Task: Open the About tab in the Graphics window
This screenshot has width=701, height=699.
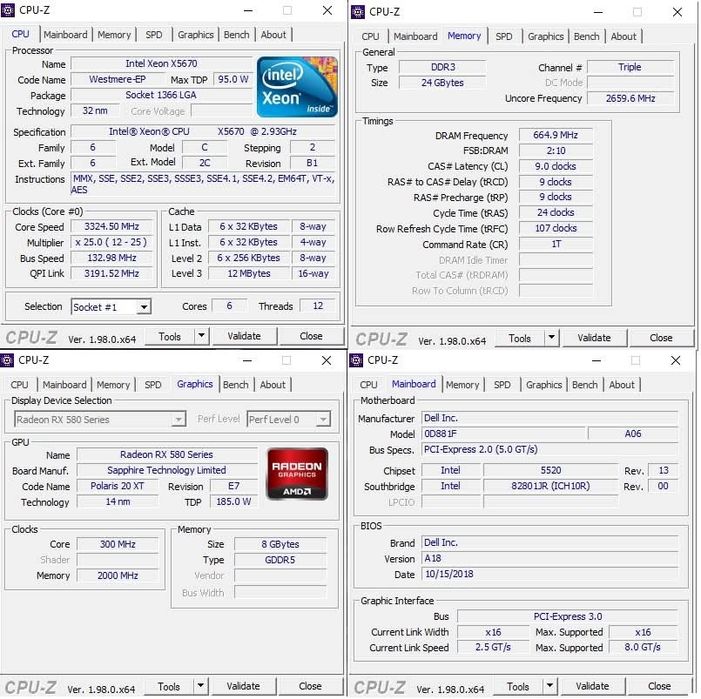Action: (x=272, y=384)
